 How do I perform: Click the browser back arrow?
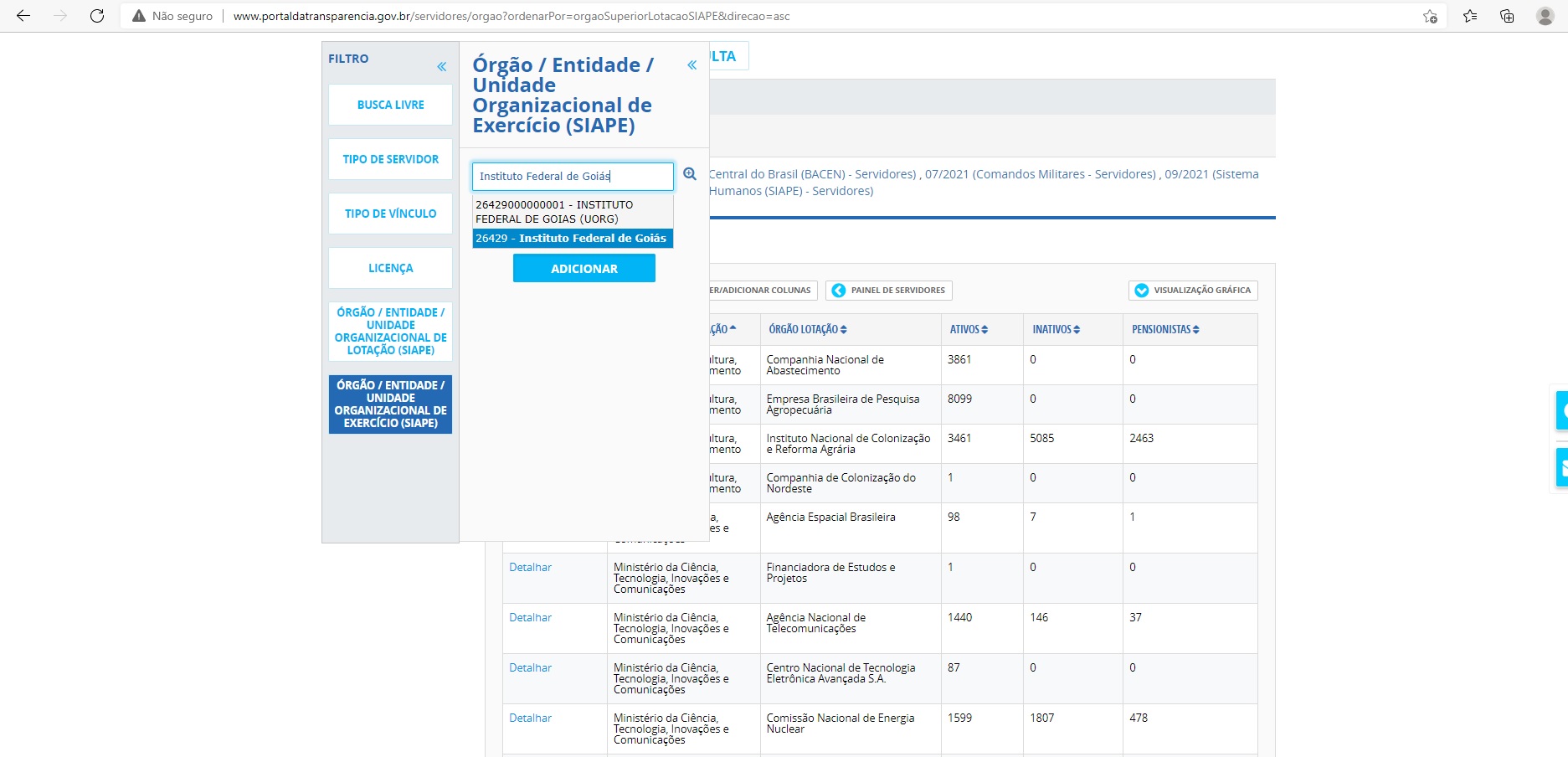point(23,16)
